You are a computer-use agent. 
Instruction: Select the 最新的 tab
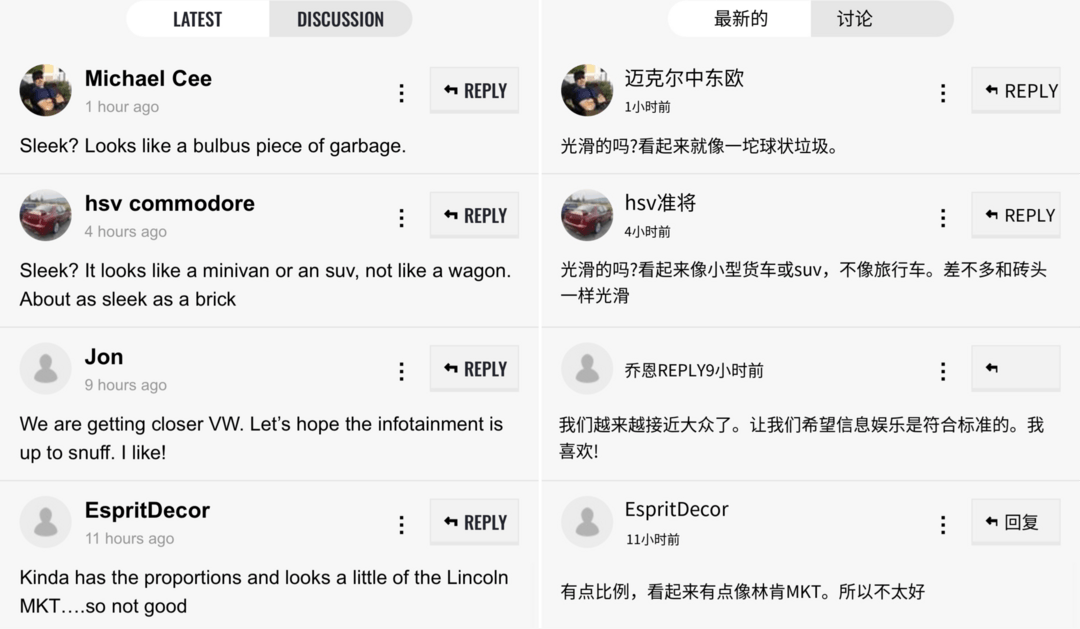[x=740, y=19]
